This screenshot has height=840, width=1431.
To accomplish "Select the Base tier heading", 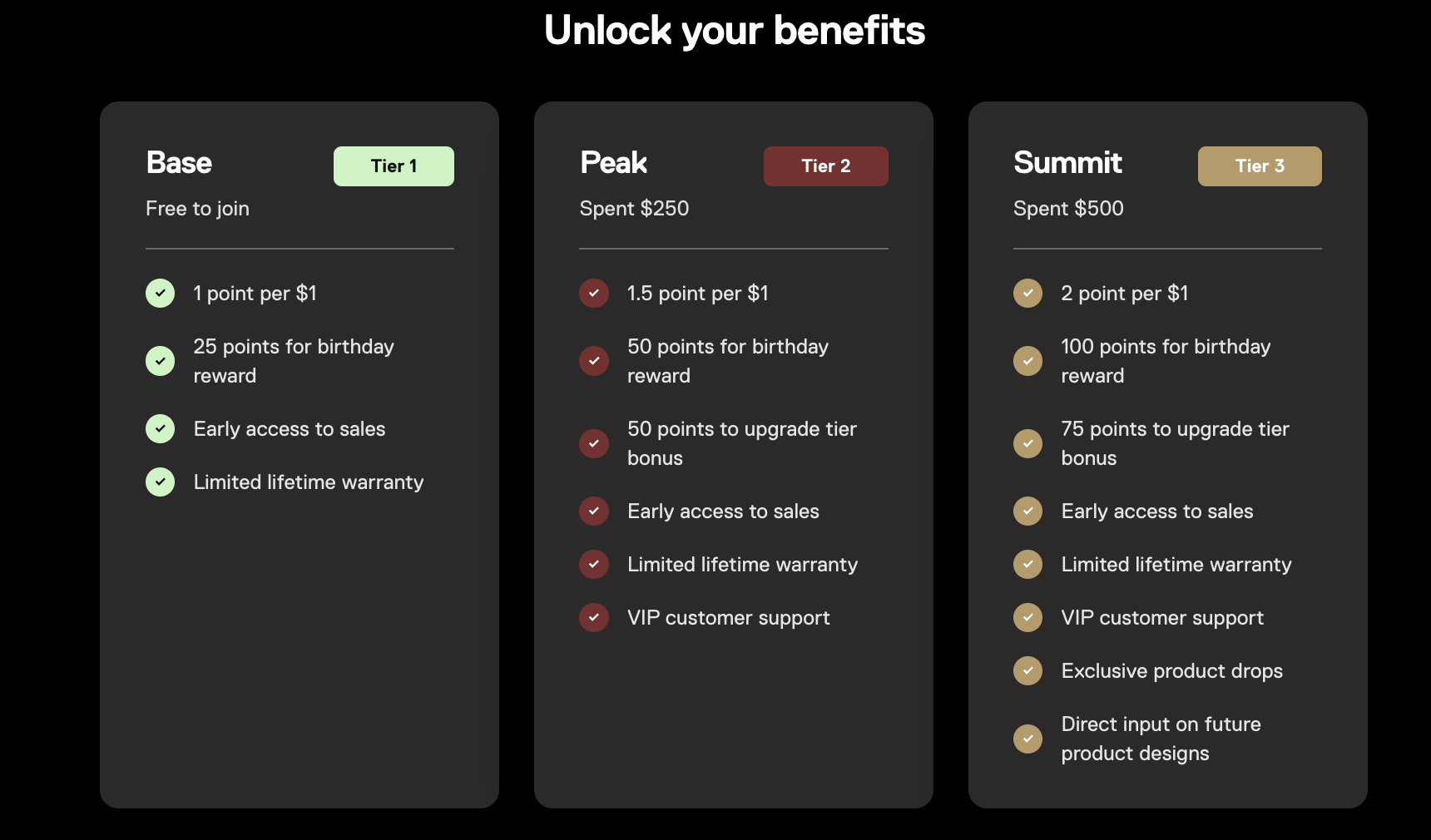I will tap(179, 163).
